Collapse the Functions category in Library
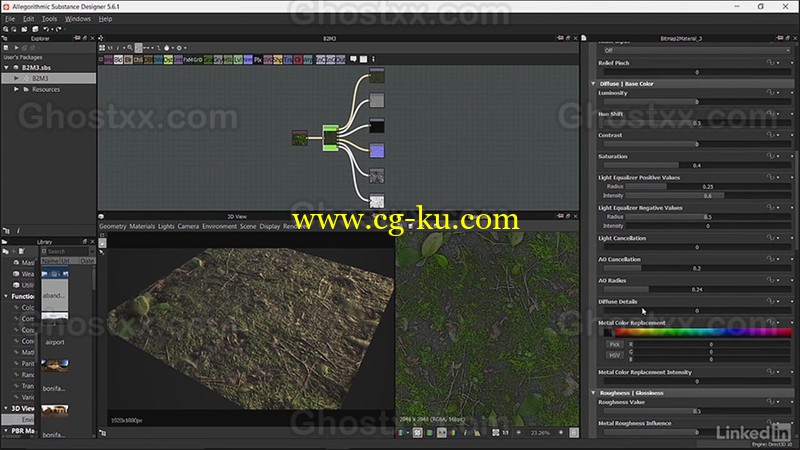 tap(6, 296)
